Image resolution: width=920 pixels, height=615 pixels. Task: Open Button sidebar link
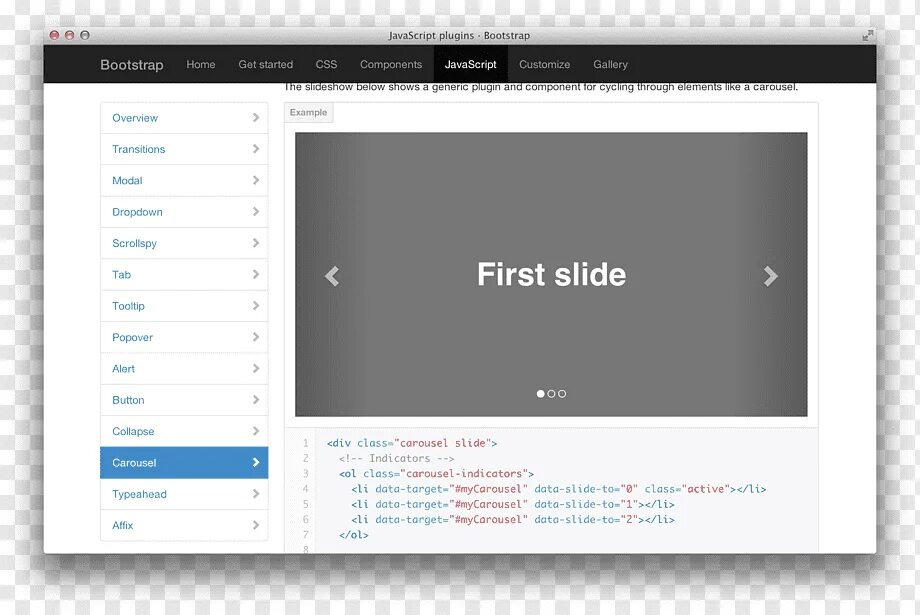pyautogui.click(x=184, y=400)
